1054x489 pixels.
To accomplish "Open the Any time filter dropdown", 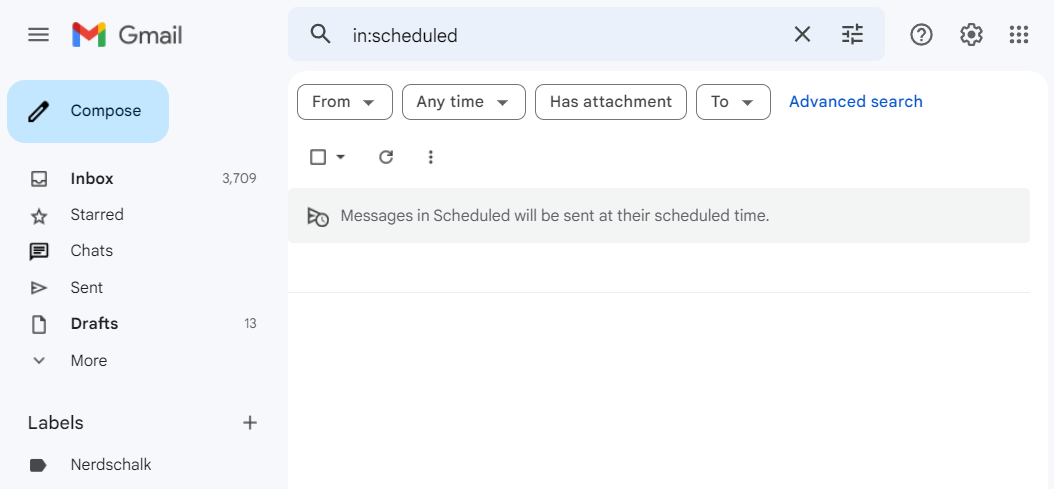I will 463,102.
